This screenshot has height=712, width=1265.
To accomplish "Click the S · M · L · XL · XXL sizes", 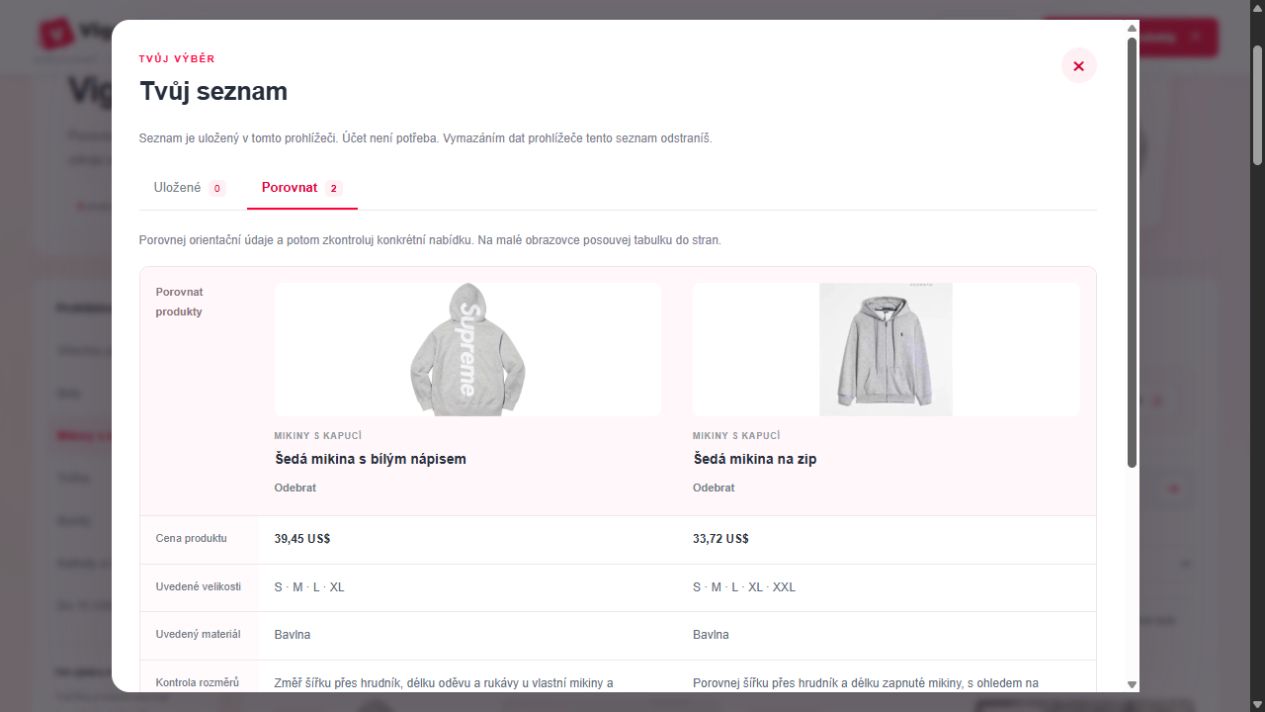I will pos(744,587).
